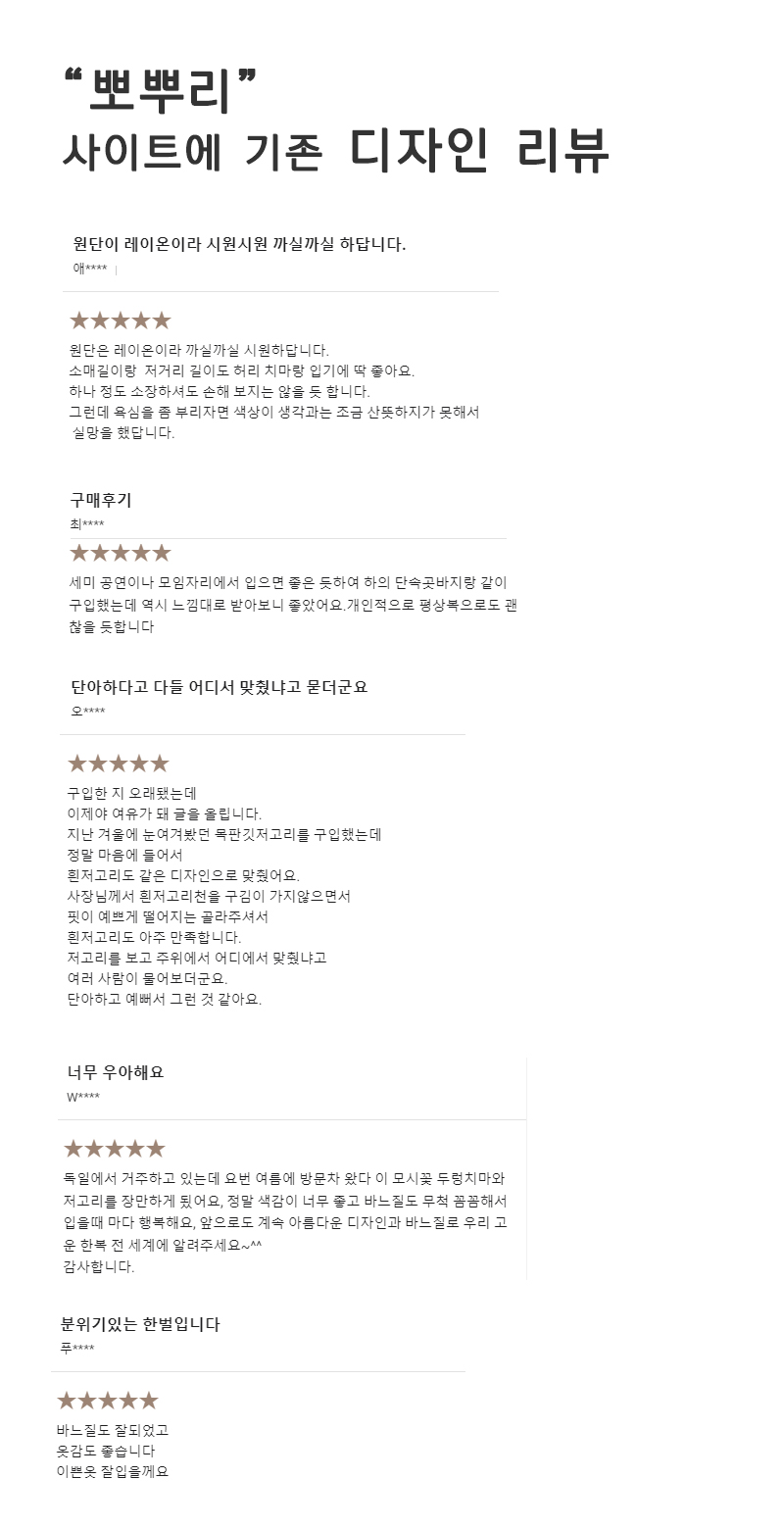Open the 구매후기 review title
Screen dimensions: 784x1528
(100, 500)
